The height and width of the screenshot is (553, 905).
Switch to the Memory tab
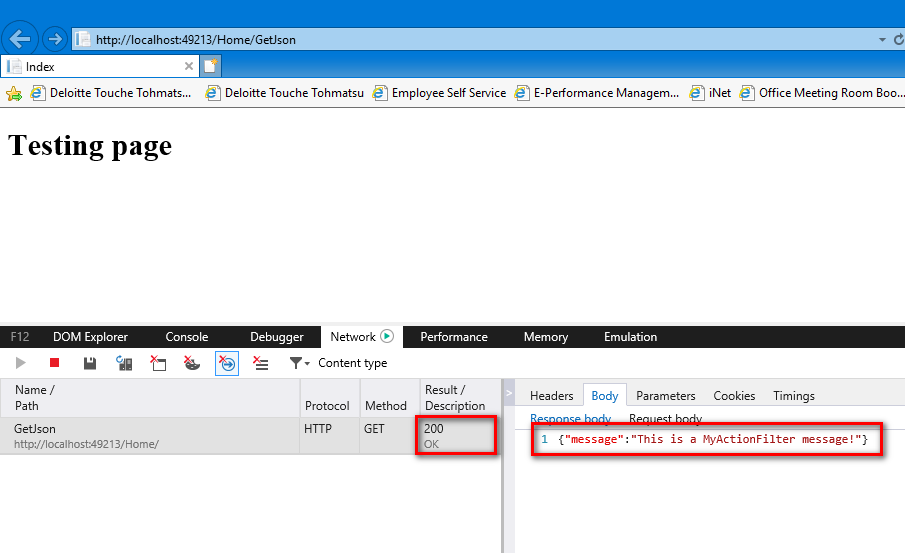coord(545,337)
